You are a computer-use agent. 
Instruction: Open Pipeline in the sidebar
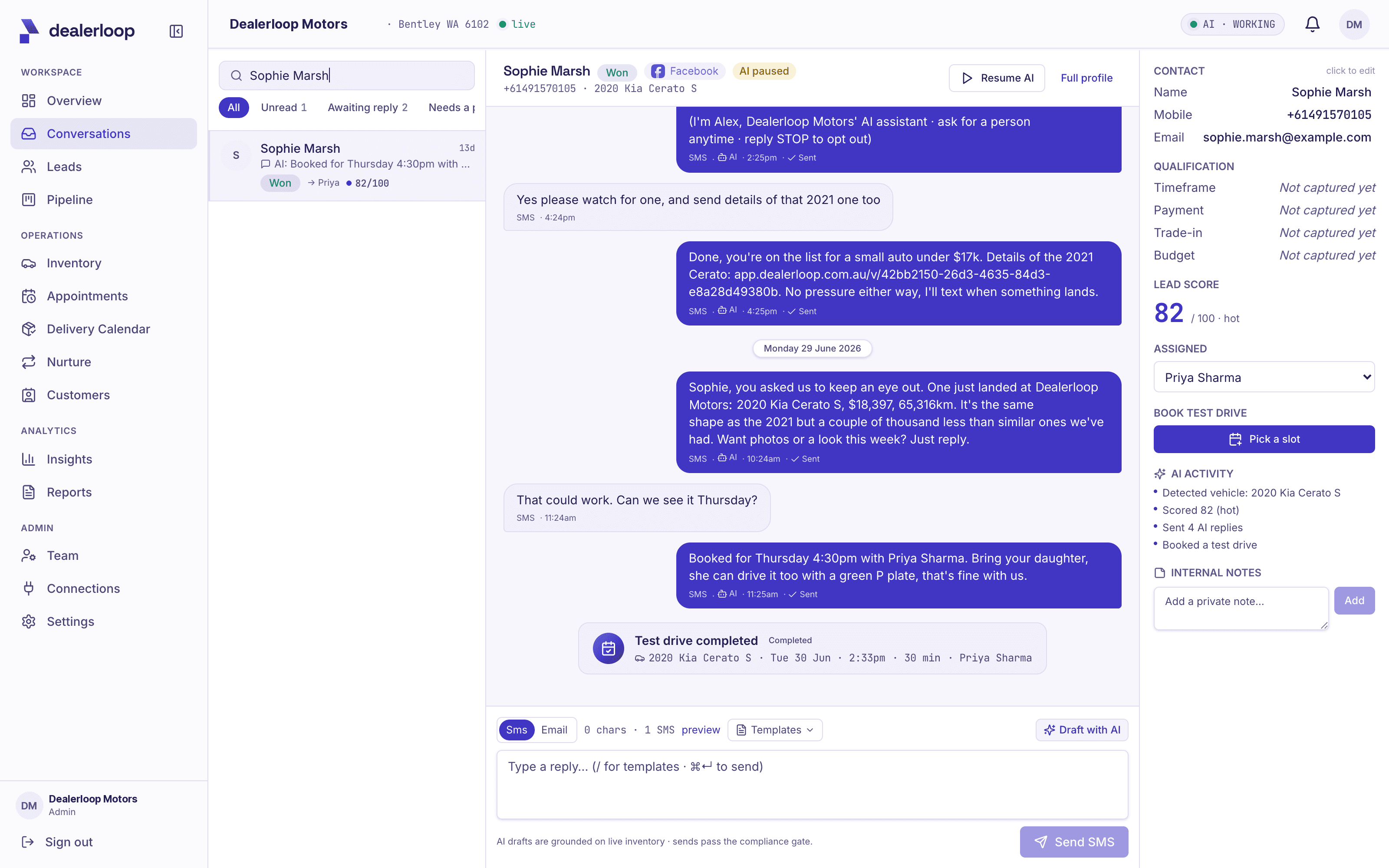[x=103, y=200]
